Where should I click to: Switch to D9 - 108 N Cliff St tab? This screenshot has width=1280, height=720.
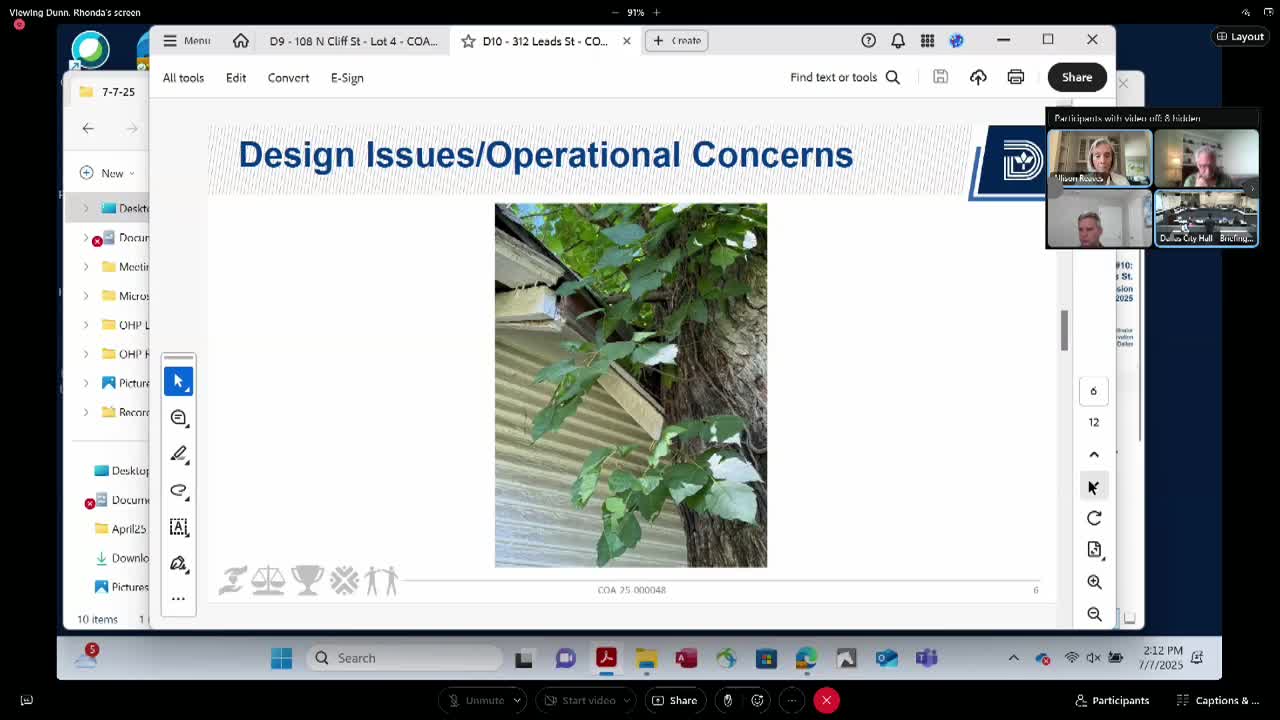click(353, 41)
